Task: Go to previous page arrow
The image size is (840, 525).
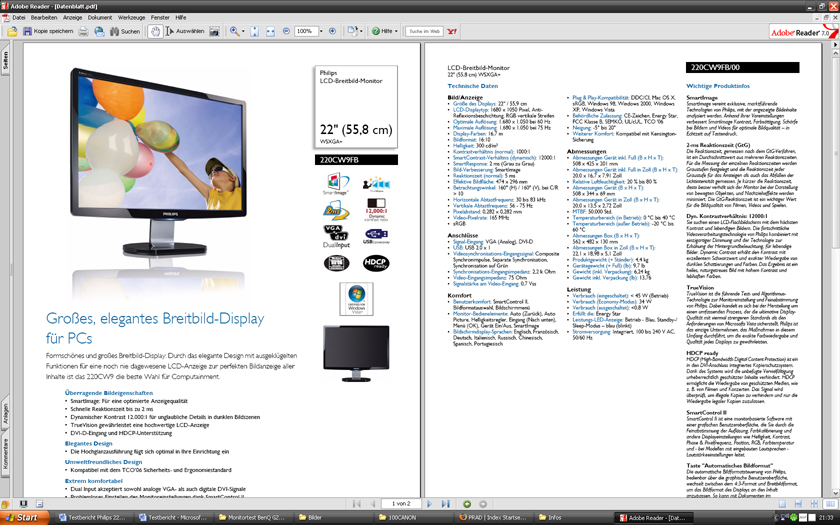Action: (373, 504)
